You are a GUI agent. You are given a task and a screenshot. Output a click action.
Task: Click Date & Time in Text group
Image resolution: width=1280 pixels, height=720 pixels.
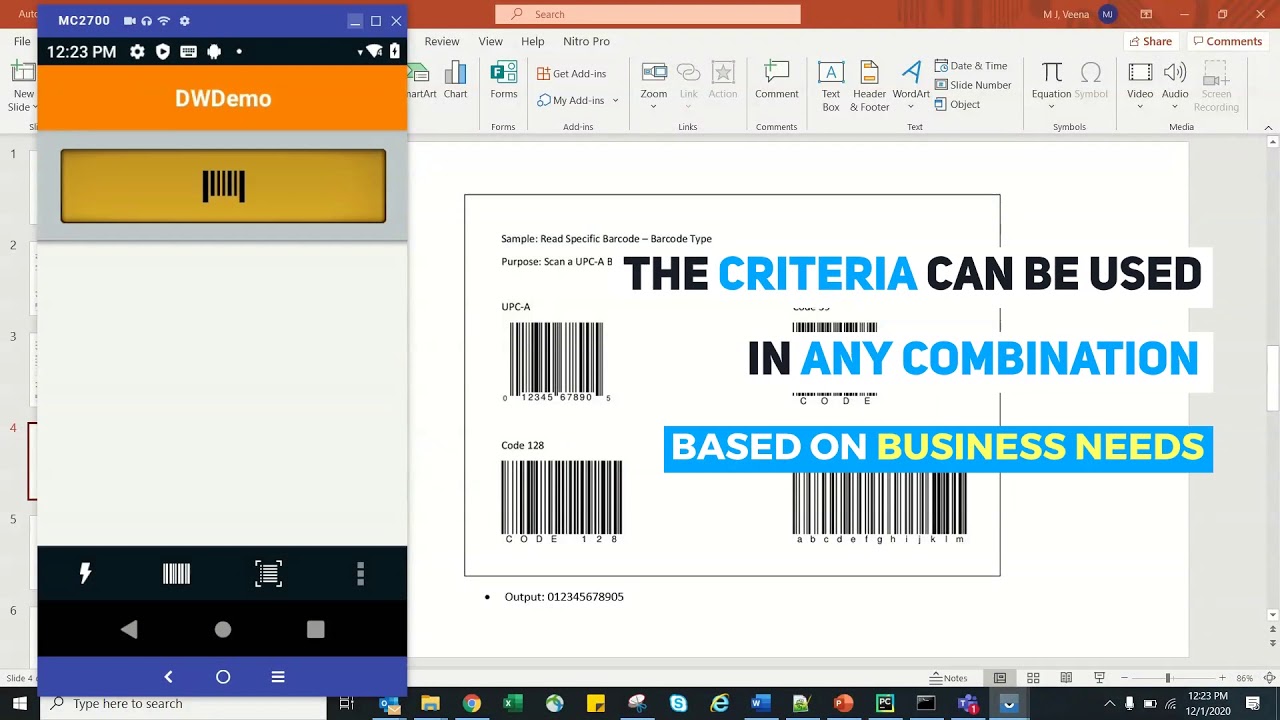click(971, 66)
